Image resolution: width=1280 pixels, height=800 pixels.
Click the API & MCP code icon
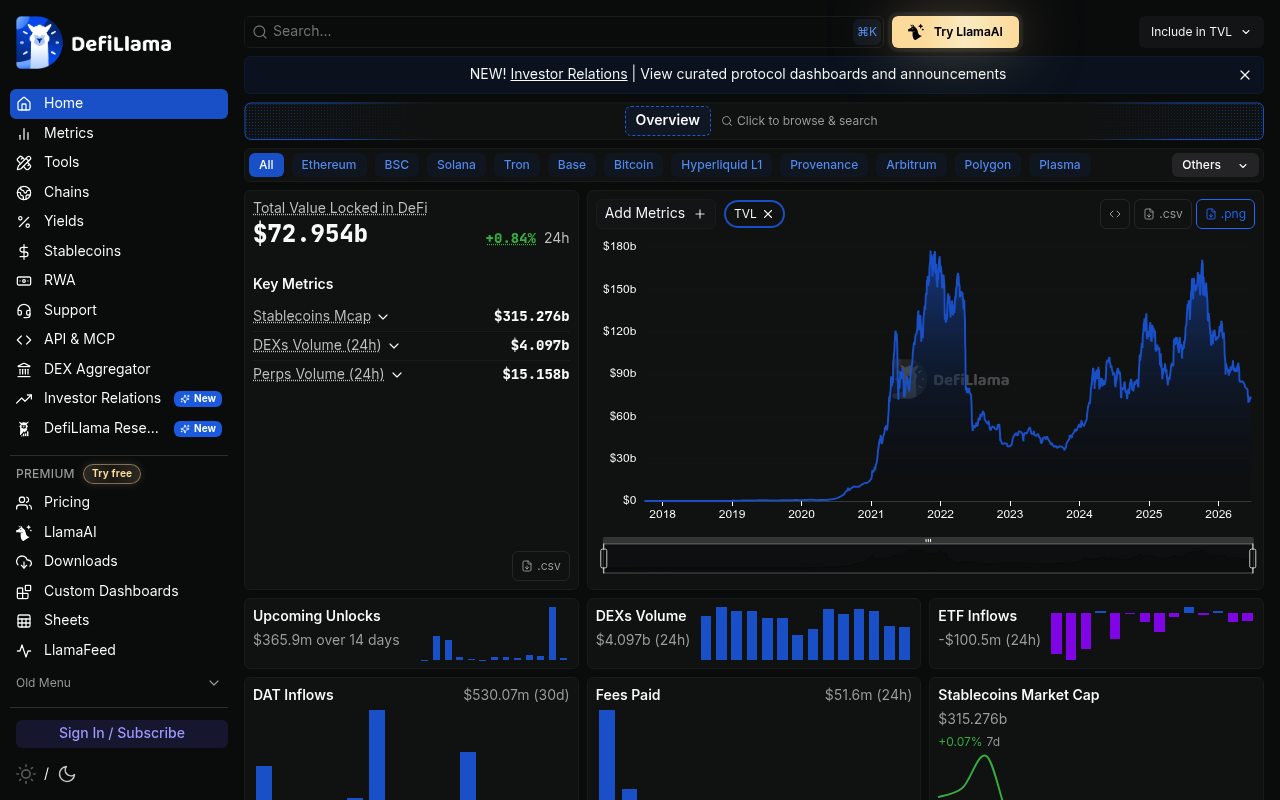(x=24, y=339)
